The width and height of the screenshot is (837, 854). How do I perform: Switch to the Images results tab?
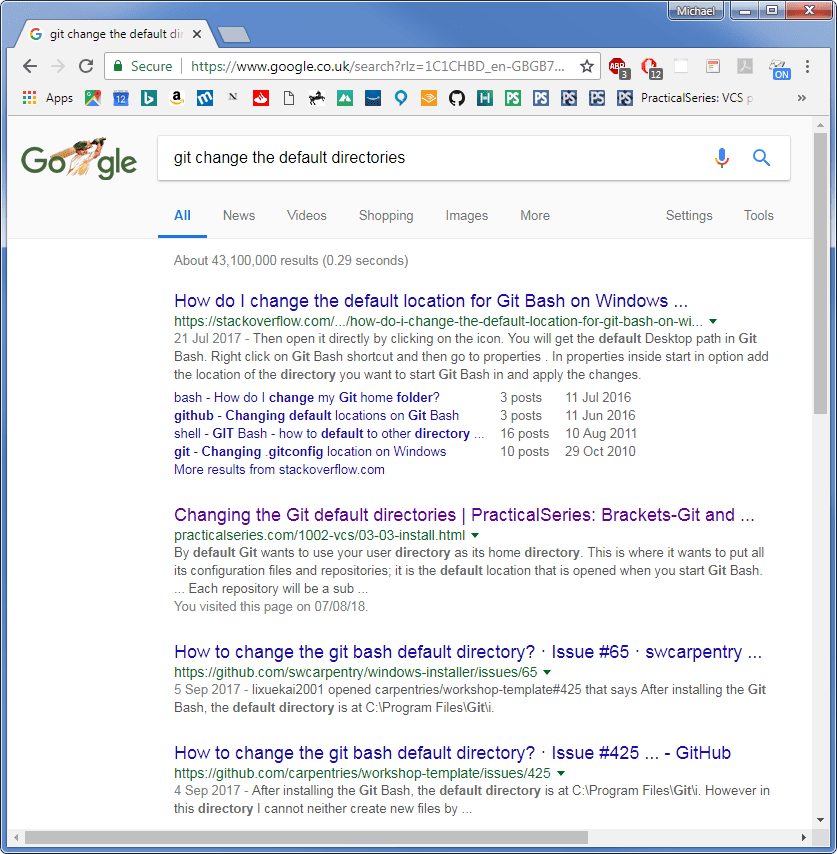[x=467, y=216]
